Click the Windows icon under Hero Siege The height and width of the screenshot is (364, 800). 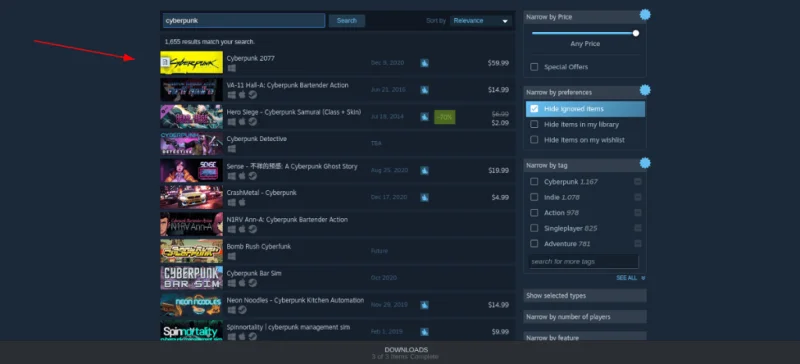[232, 122]
